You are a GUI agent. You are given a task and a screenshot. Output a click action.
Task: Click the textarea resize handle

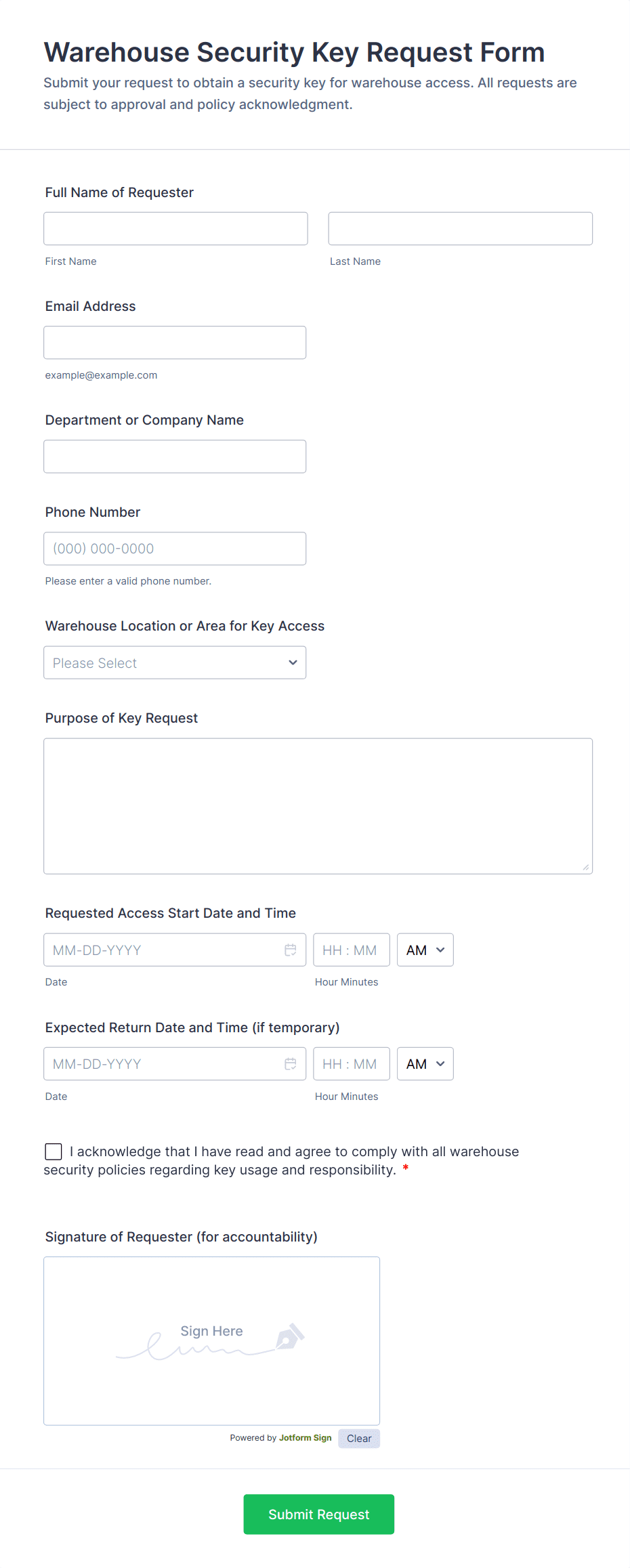tap(586, 866)
